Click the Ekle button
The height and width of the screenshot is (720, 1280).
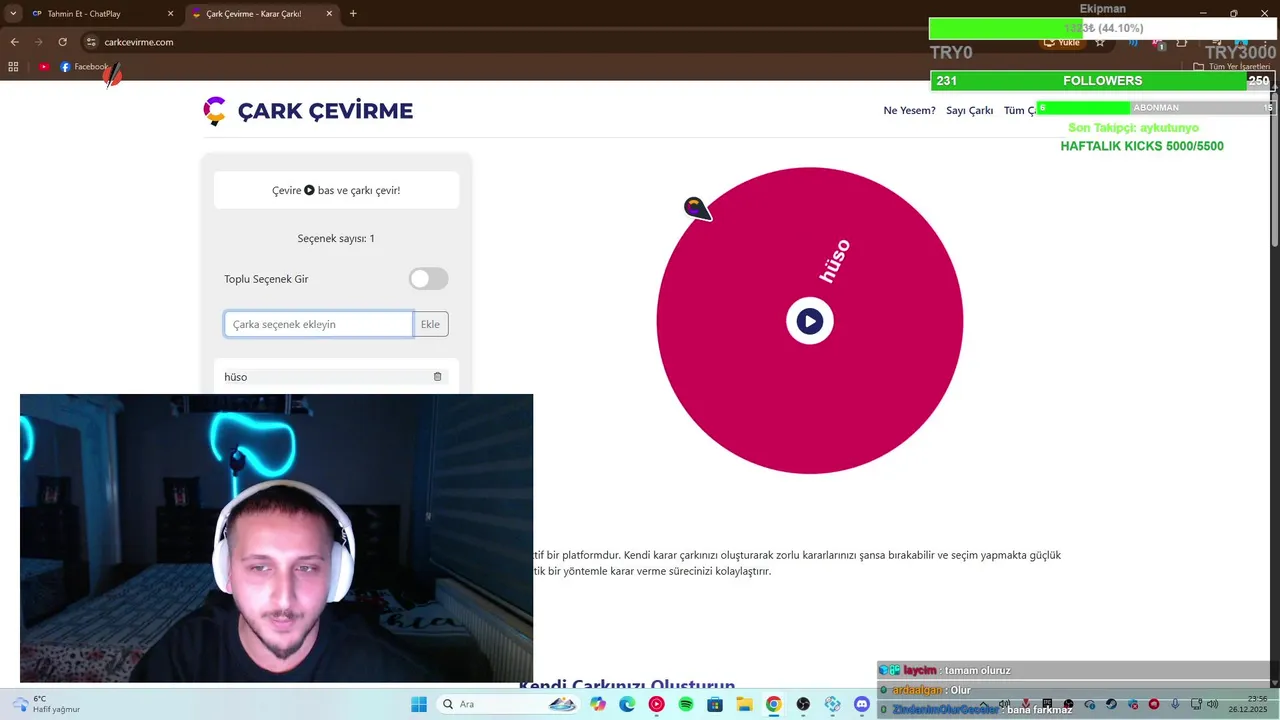(431, 324)
